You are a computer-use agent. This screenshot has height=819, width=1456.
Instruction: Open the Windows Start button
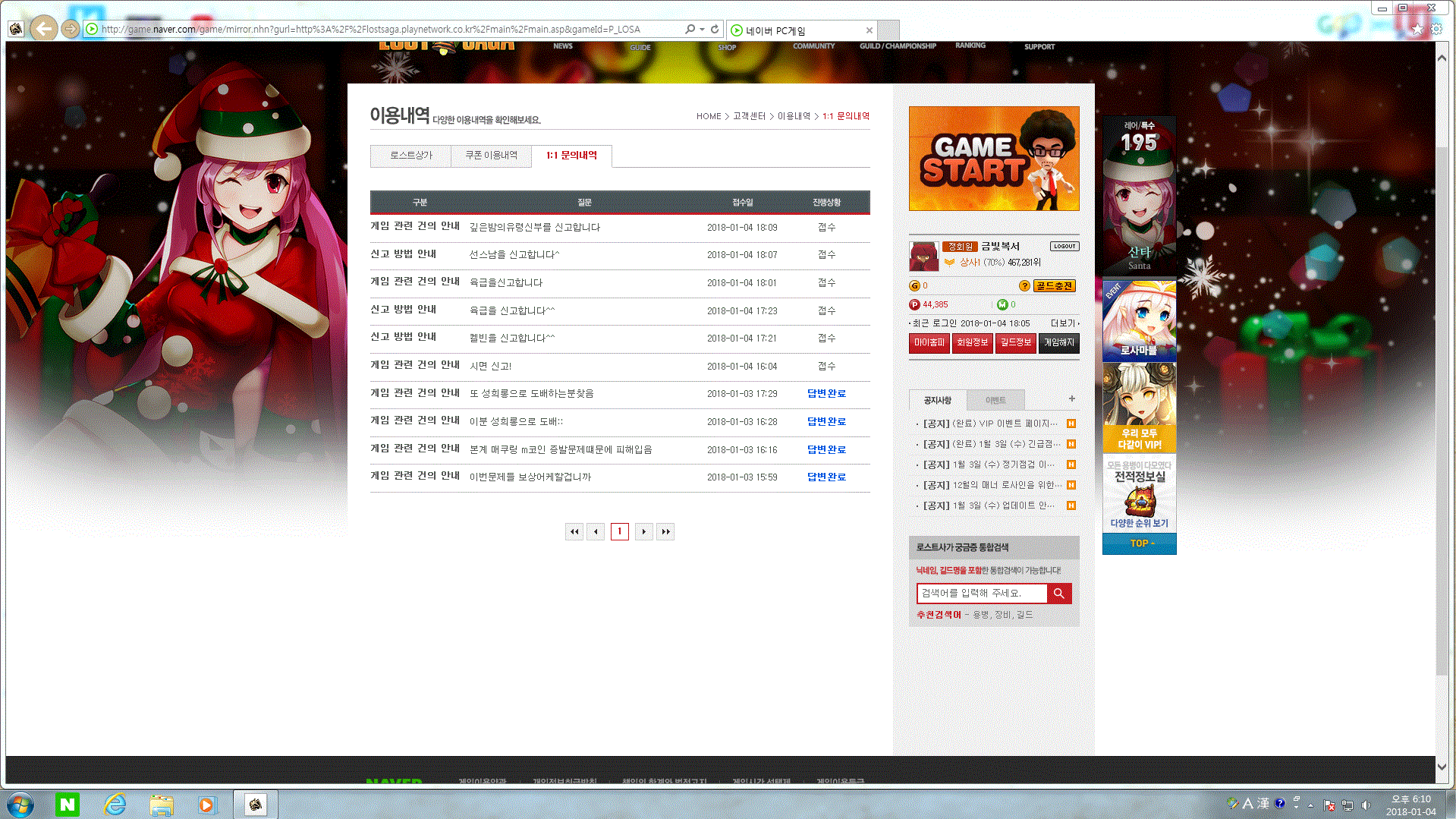[20, 805]
